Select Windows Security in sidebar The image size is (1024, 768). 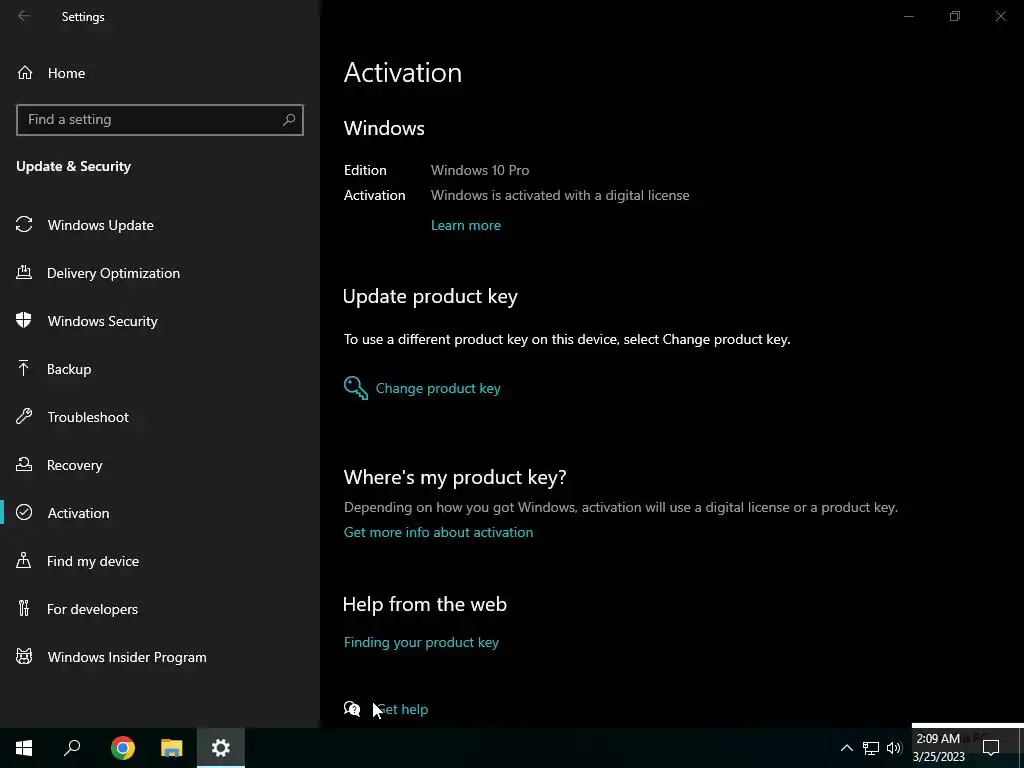(x=103, y=321)
